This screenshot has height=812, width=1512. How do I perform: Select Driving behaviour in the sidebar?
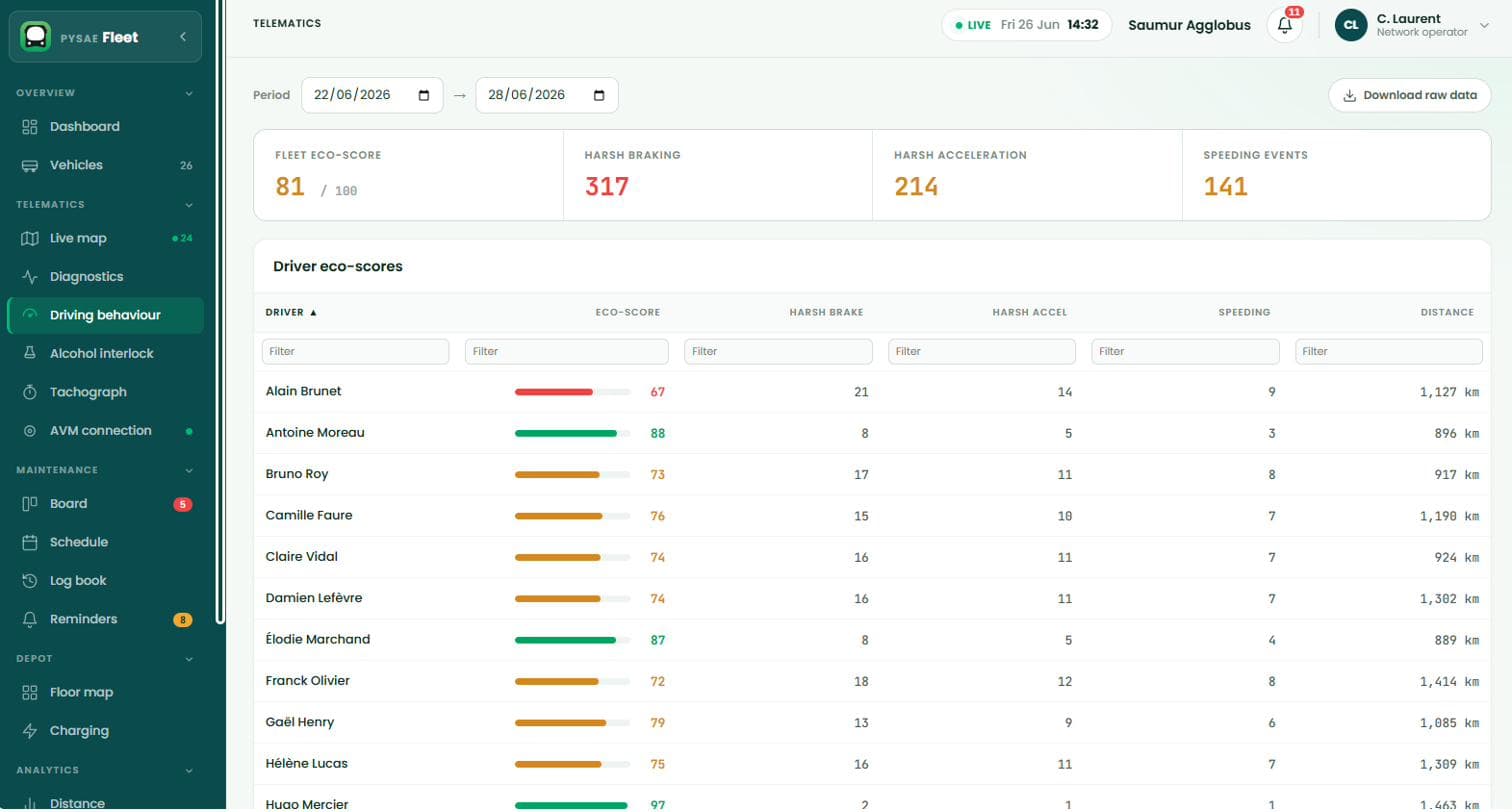tap(105, 315)
